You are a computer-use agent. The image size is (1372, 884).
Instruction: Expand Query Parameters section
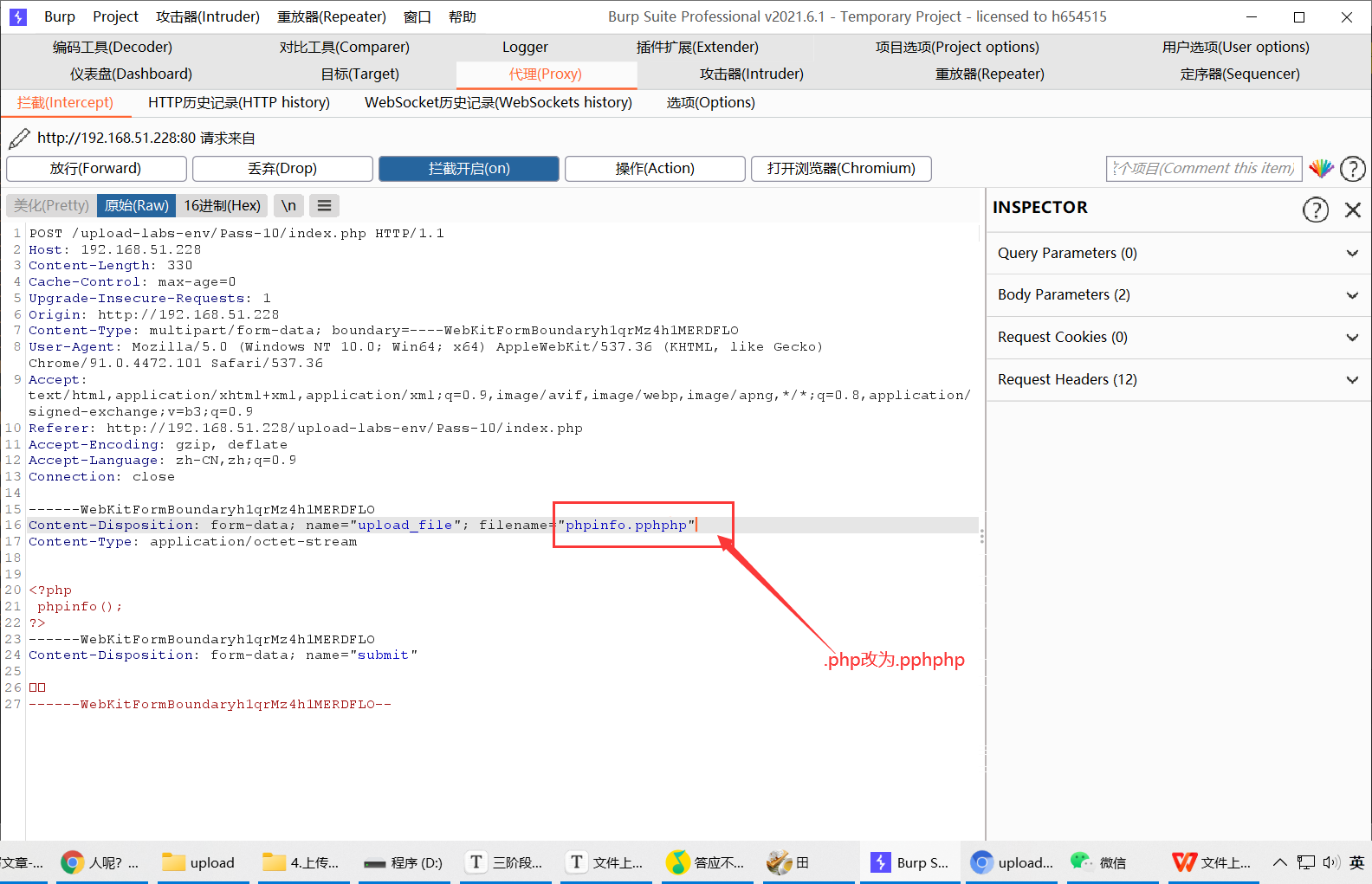[x=1178, y=253]
